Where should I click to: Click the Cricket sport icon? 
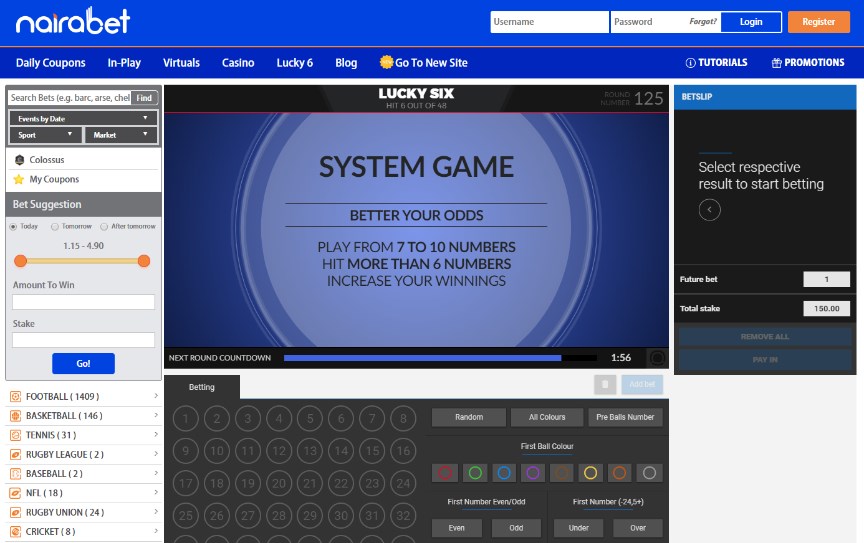[x=15, y=531]
